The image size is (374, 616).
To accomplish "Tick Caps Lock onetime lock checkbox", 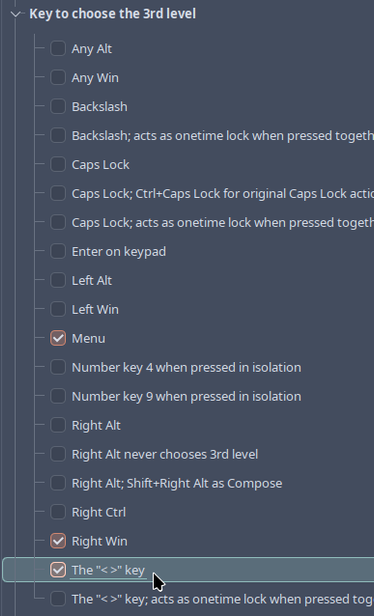I will coord(58,222).
